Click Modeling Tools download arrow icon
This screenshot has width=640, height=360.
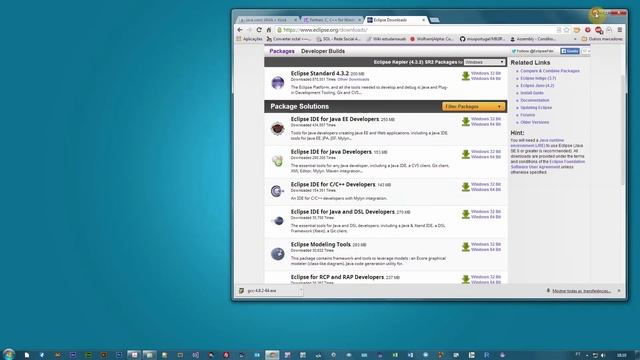pyautogui.click(x=465, y=247)
